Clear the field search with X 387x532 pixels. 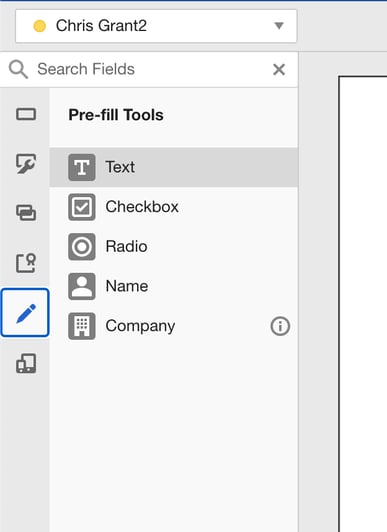(x=279, y=70)
